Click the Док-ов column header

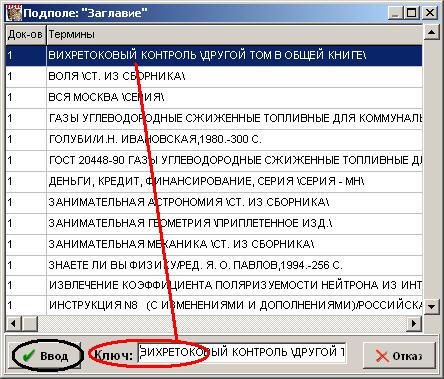25,34
